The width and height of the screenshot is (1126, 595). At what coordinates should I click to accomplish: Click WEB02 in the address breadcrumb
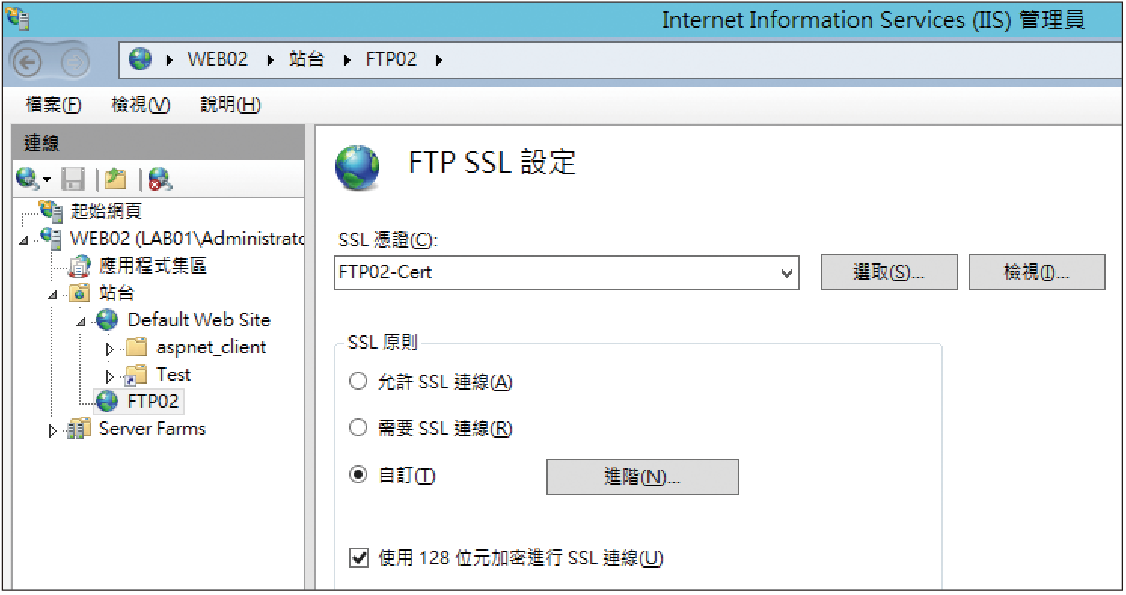(217, 60)
